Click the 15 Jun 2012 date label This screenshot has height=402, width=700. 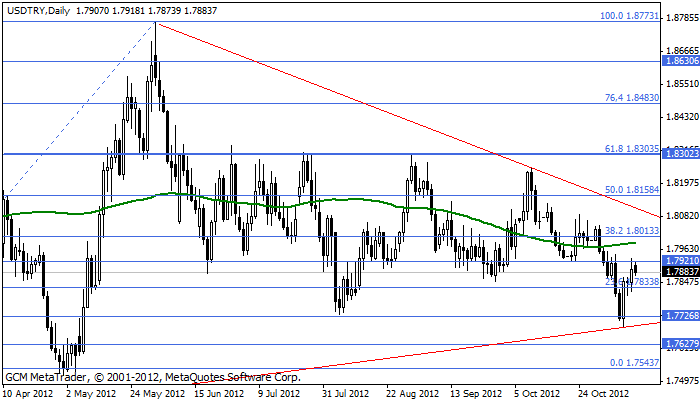219,394
